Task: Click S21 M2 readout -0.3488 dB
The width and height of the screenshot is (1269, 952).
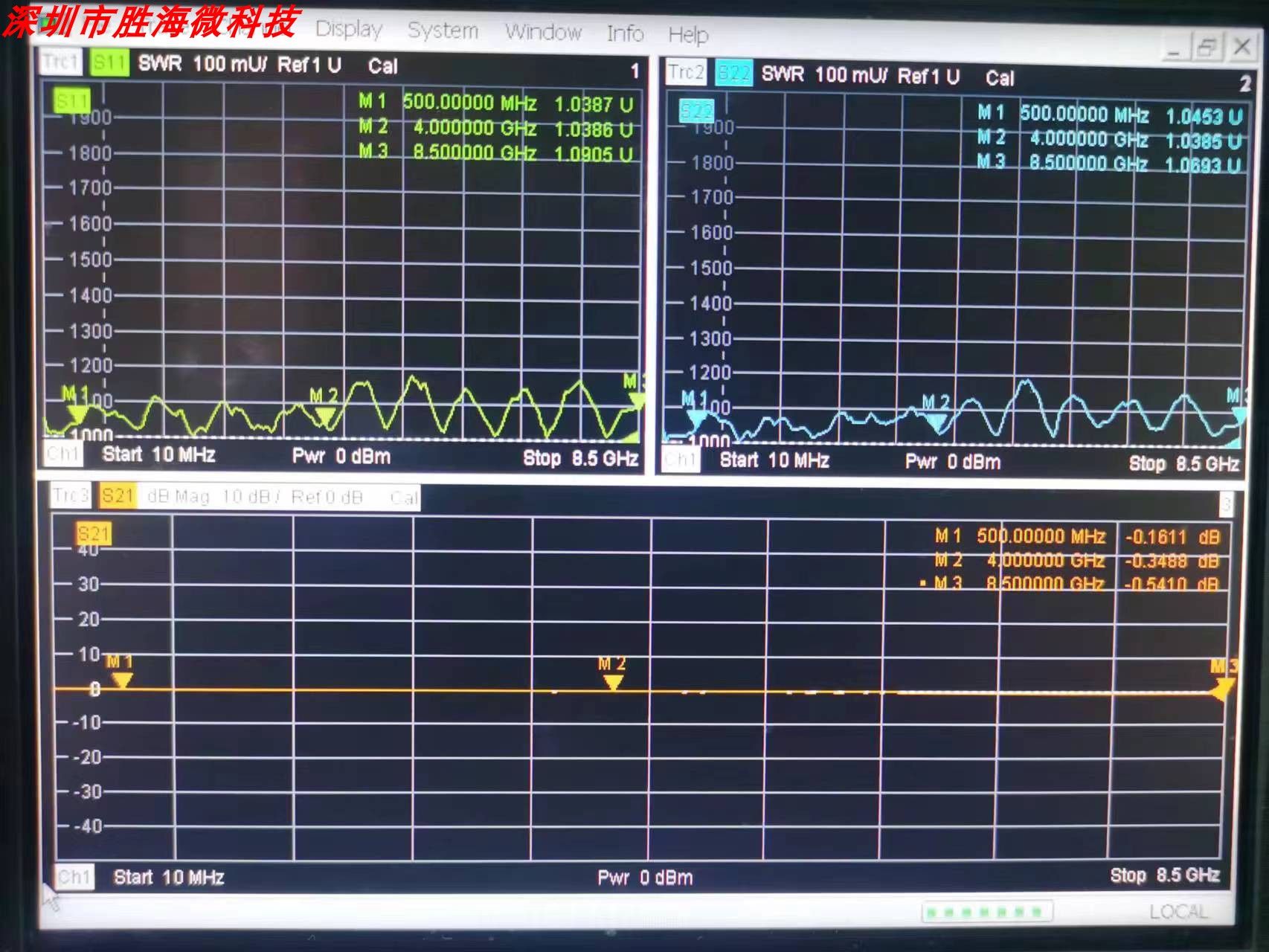Action: 1172,561
